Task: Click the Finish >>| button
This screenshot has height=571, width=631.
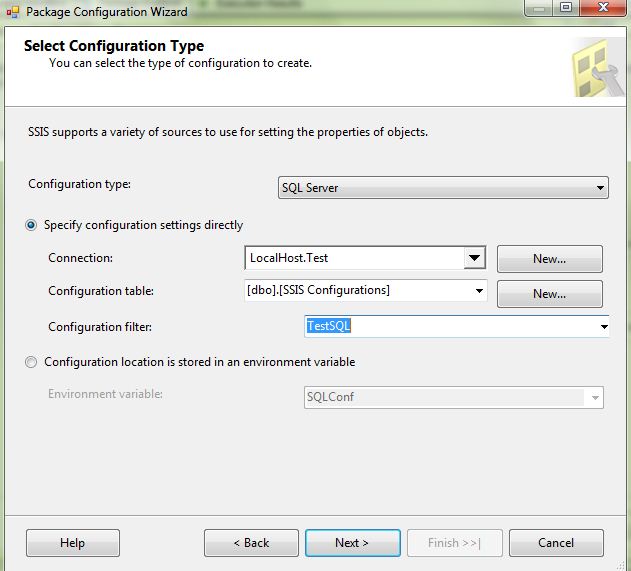Action: coord(454,543)
